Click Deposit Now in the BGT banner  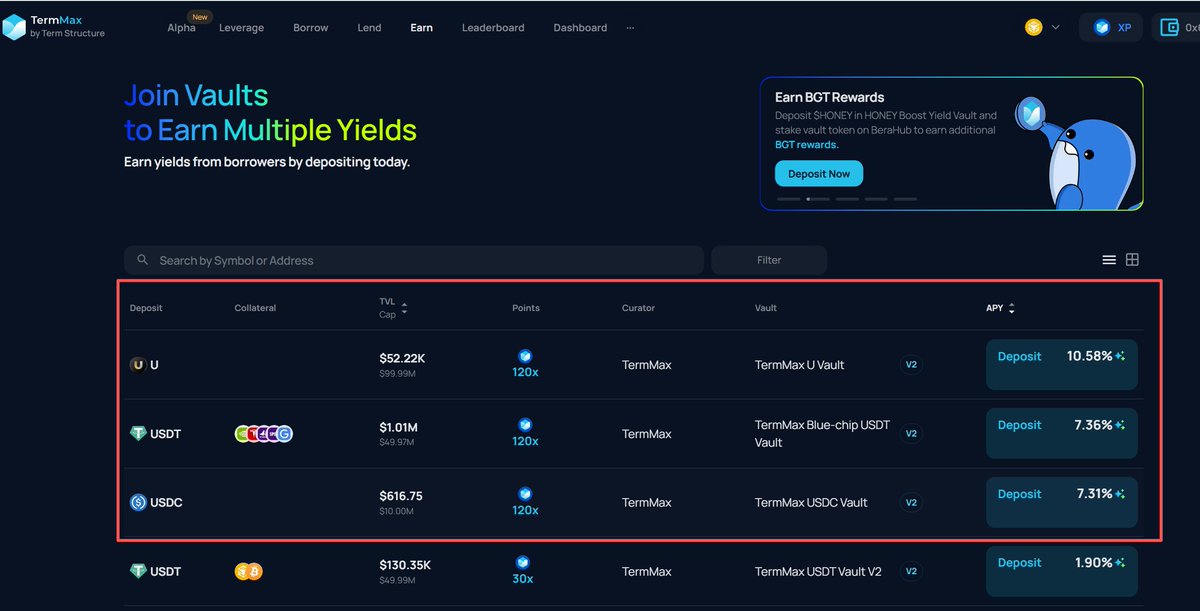click(819, 174)
